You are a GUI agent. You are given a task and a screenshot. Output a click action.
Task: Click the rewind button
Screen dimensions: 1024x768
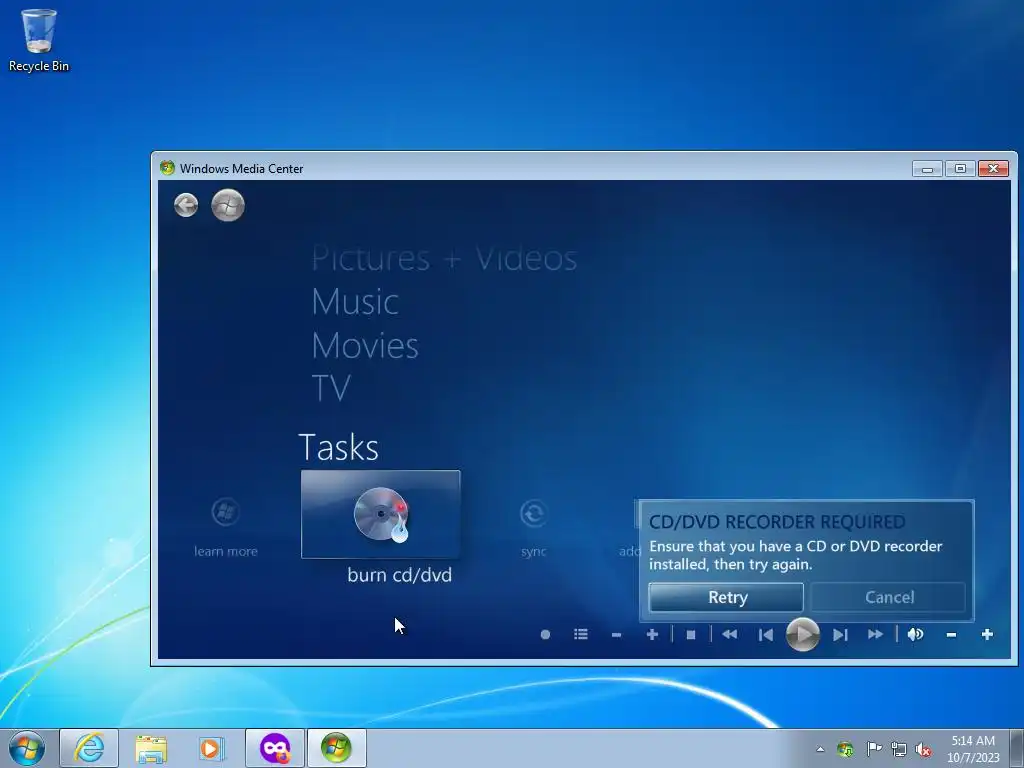tap(729, 634)
